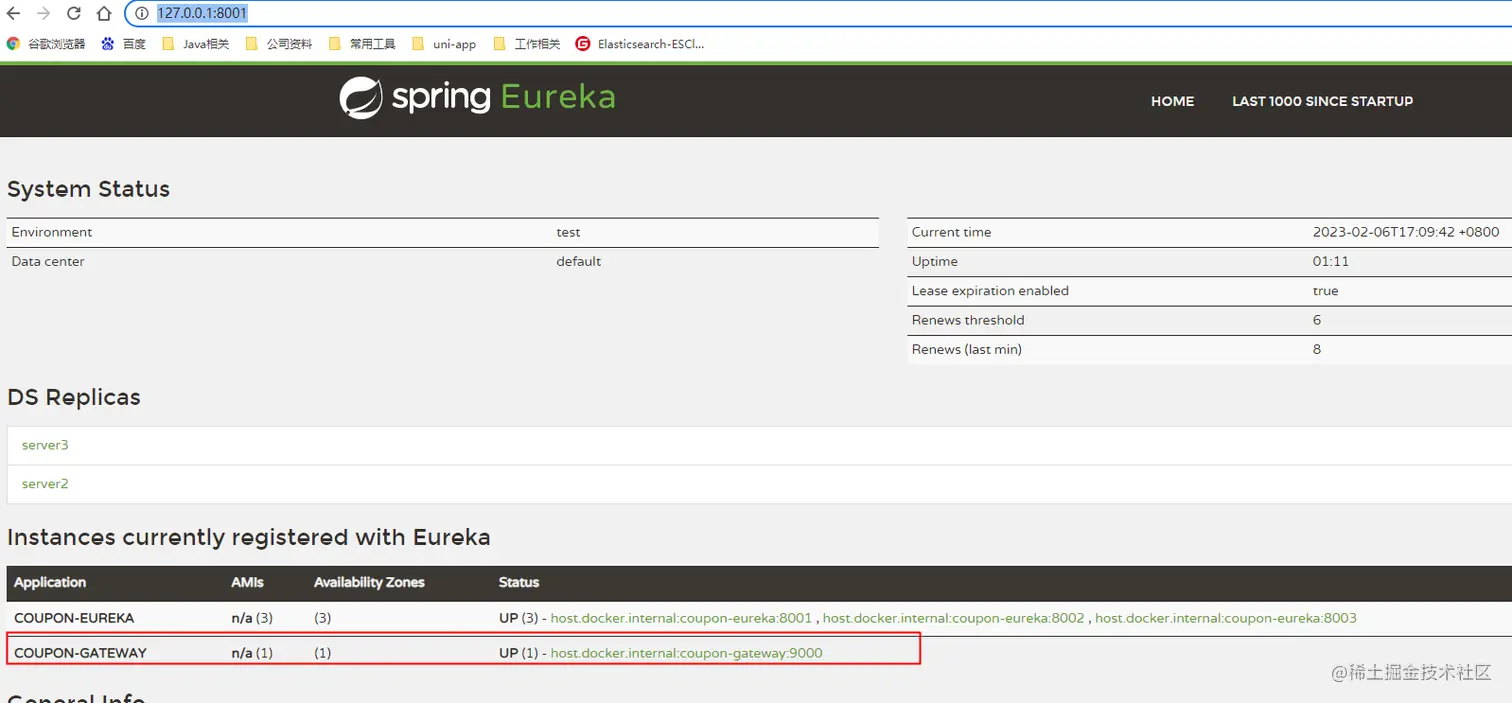The height and width of the screenshot is (703, 1512).
Task: Click the address bar showing 127.0.0.1:8001
Action: (820, 13)
